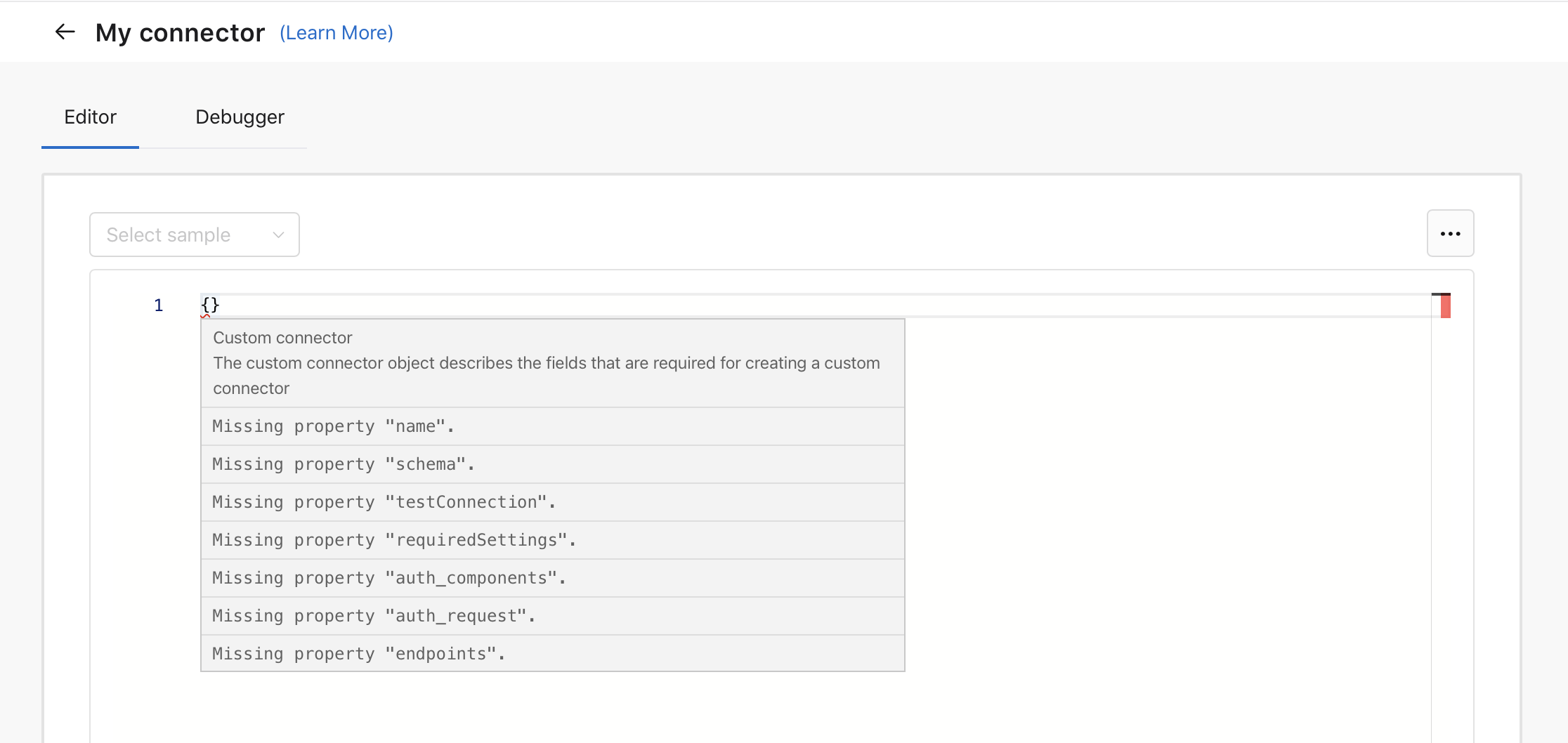The height and width of the screenshot is (743, 1568).
Task: Click the My connector page title
Action: (180, 32)
